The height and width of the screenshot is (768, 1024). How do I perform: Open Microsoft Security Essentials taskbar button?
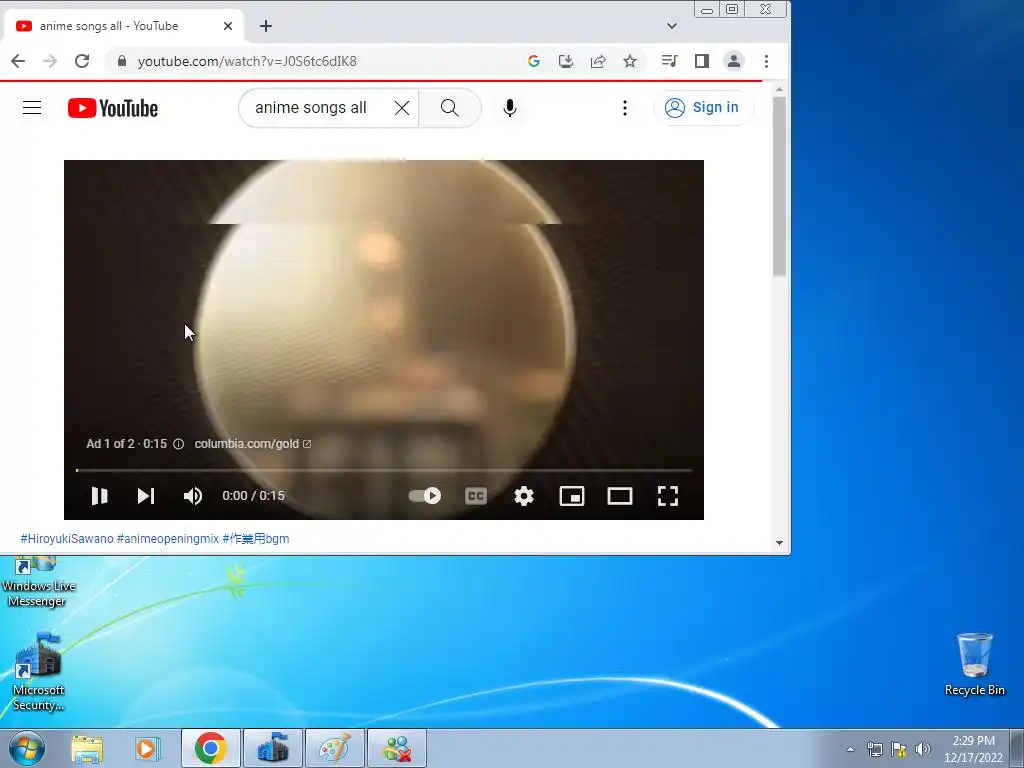coord(273,748)
